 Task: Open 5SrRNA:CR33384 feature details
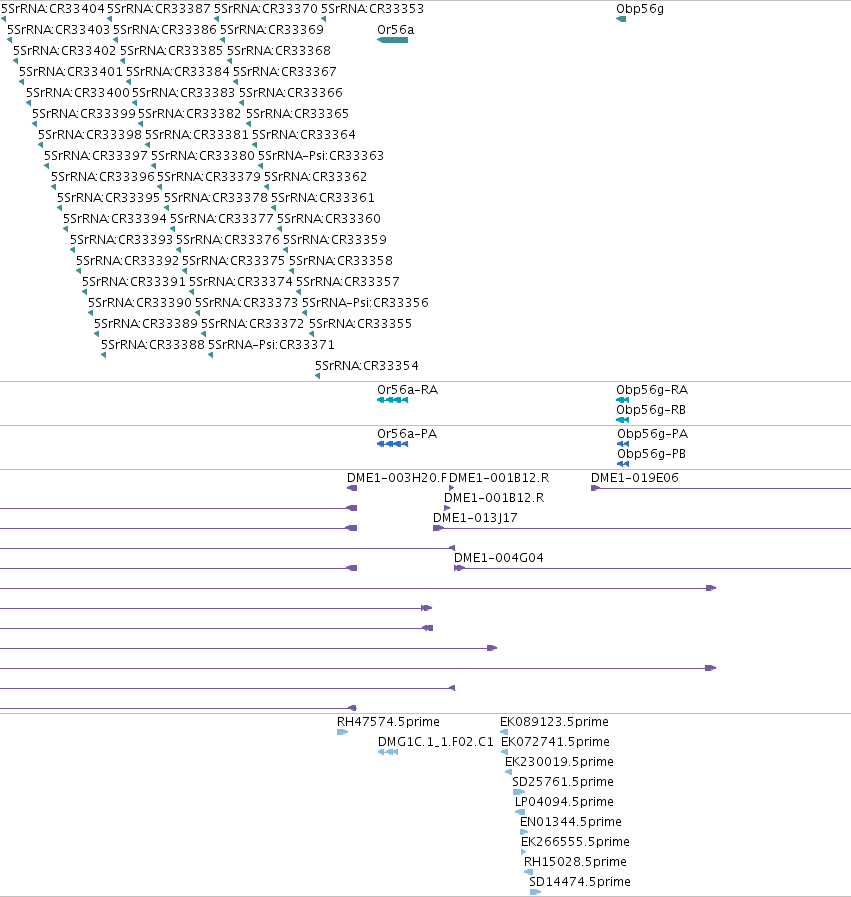pyautogui.click(x=178, y=72)
